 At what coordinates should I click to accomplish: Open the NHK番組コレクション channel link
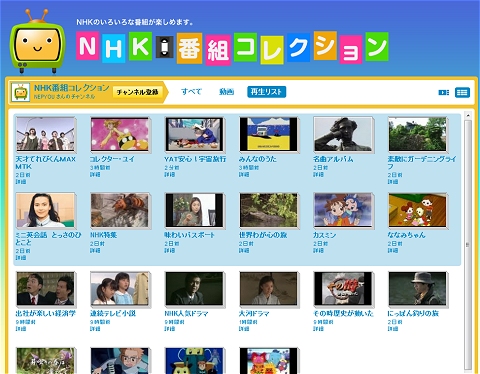click(x=71, y=88)
